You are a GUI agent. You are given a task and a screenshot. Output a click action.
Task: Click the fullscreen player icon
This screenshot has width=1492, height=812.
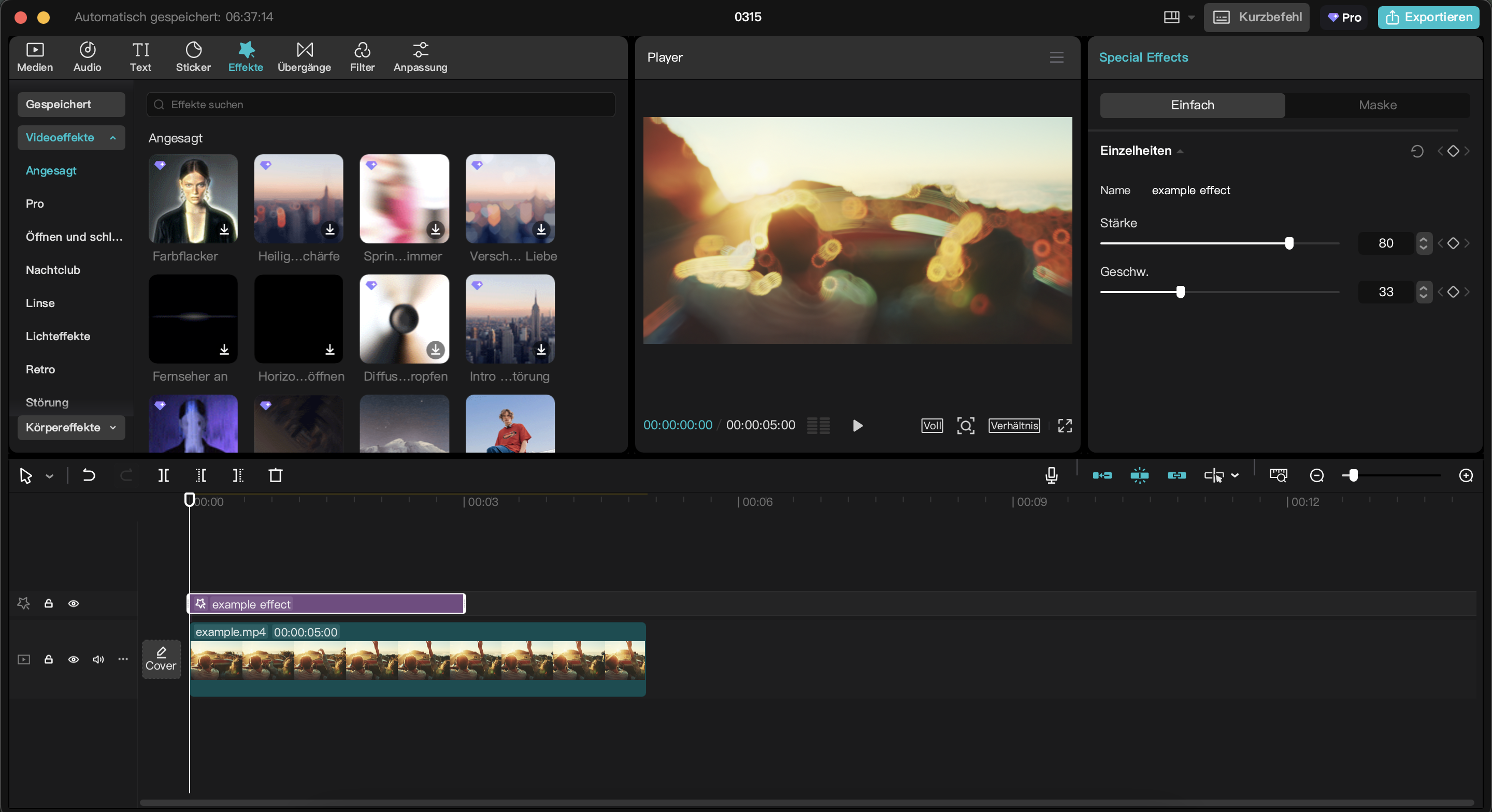1065,426
